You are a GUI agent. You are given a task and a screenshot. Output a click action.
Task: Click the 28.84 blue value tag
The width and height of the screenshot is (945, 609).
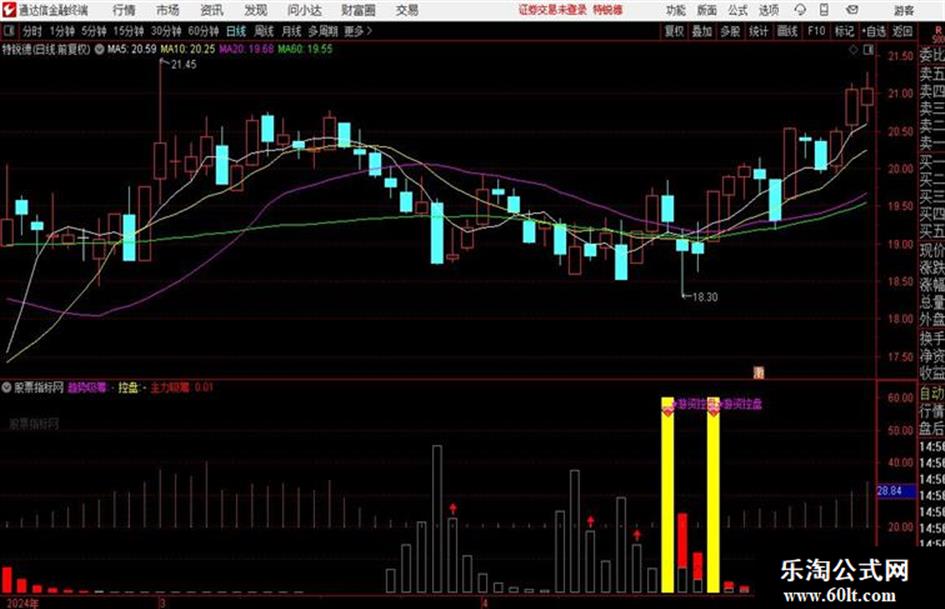(x=896, y=491)
